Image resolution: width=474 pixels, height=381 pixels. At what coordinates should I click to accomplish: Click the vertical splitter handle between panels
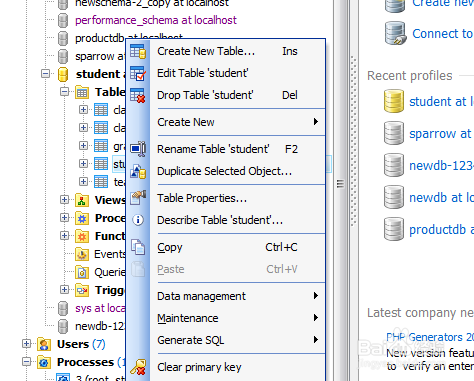click(340, 184)
